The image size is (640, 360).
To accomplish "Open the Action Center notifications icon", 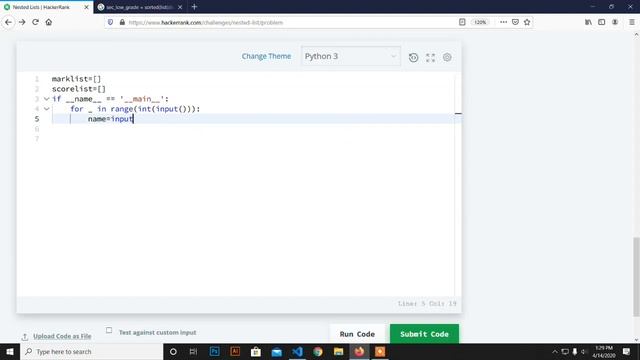I will pyautogui.click(x=627, y=351).
